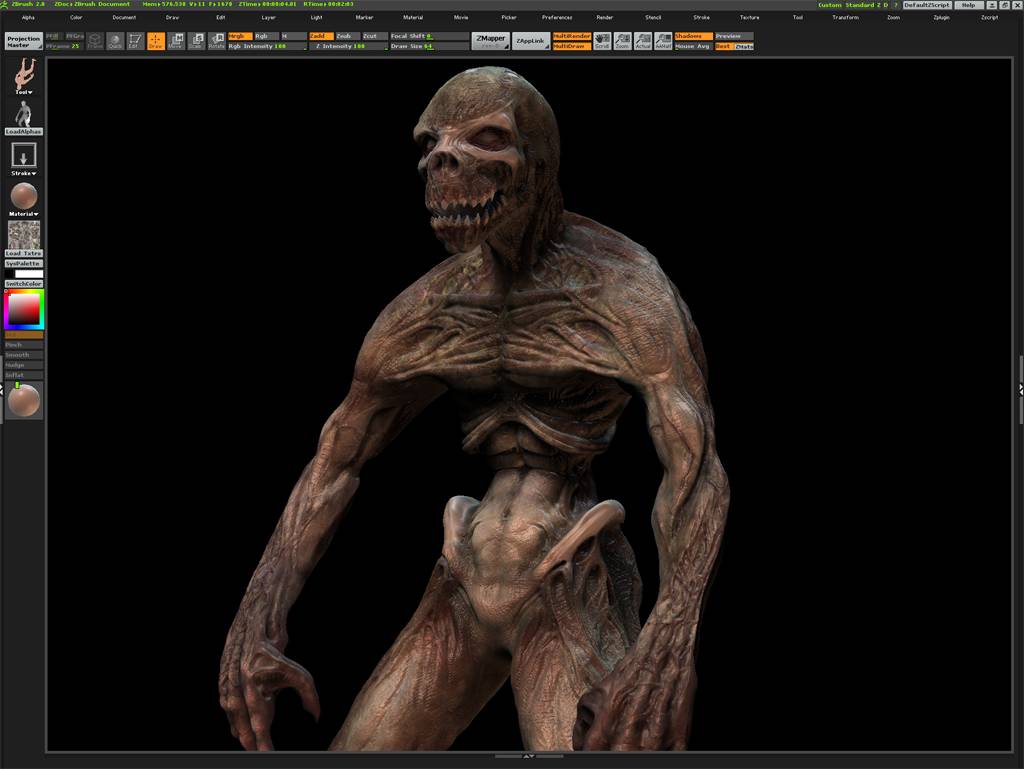Toggle the Rgb channel button
The width and height of the screenshot is (1024, 769).
tap(266, 36)
